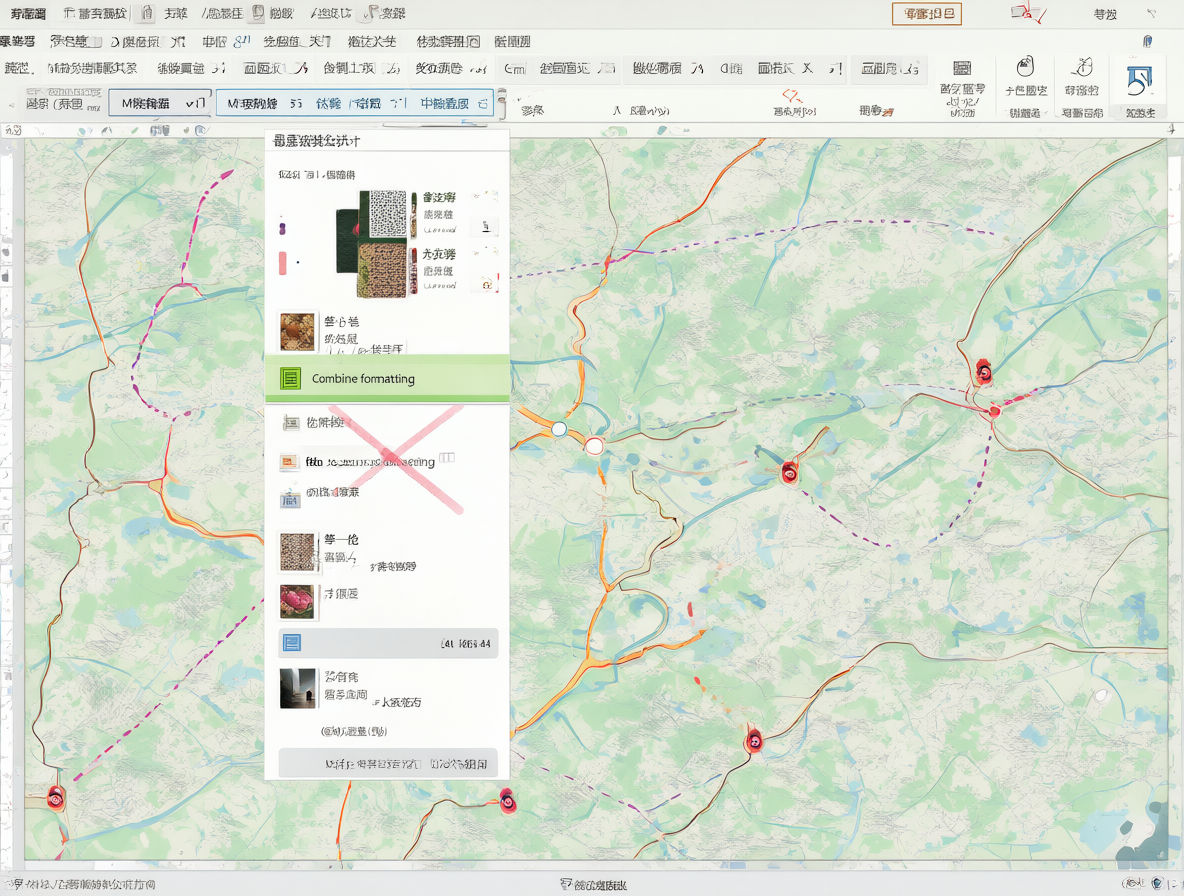Click the red-outlined white circle on the map
The image size is (1184, 896).
click(595, 445)
